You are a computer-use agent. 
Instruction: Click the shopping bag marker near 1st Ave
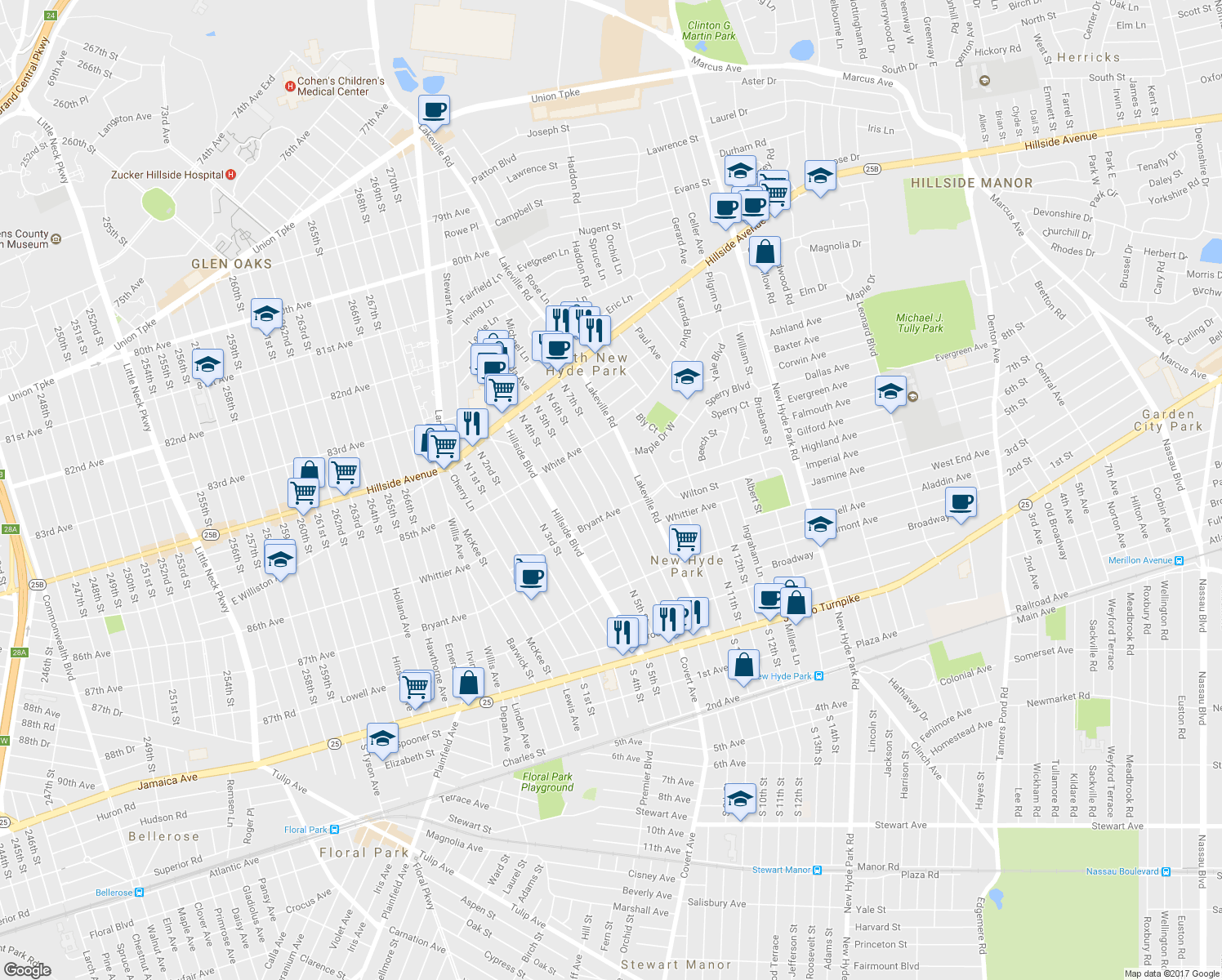[744, 666]
